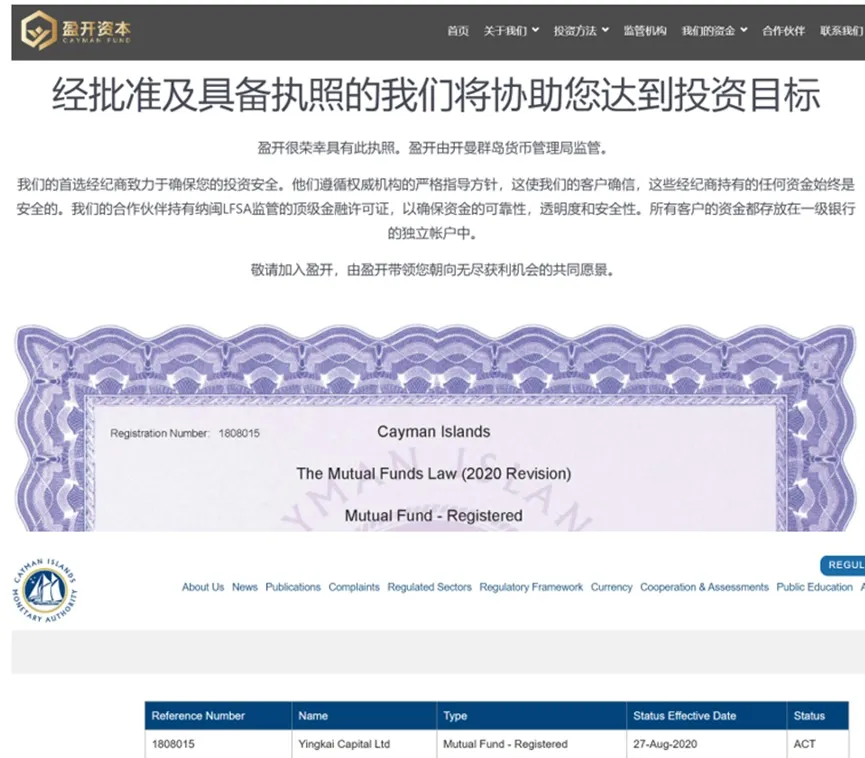Image resolution: width=865 pixels, height=758 pixels.
Task: Click the About Us link
Action: tap(203, 587)
